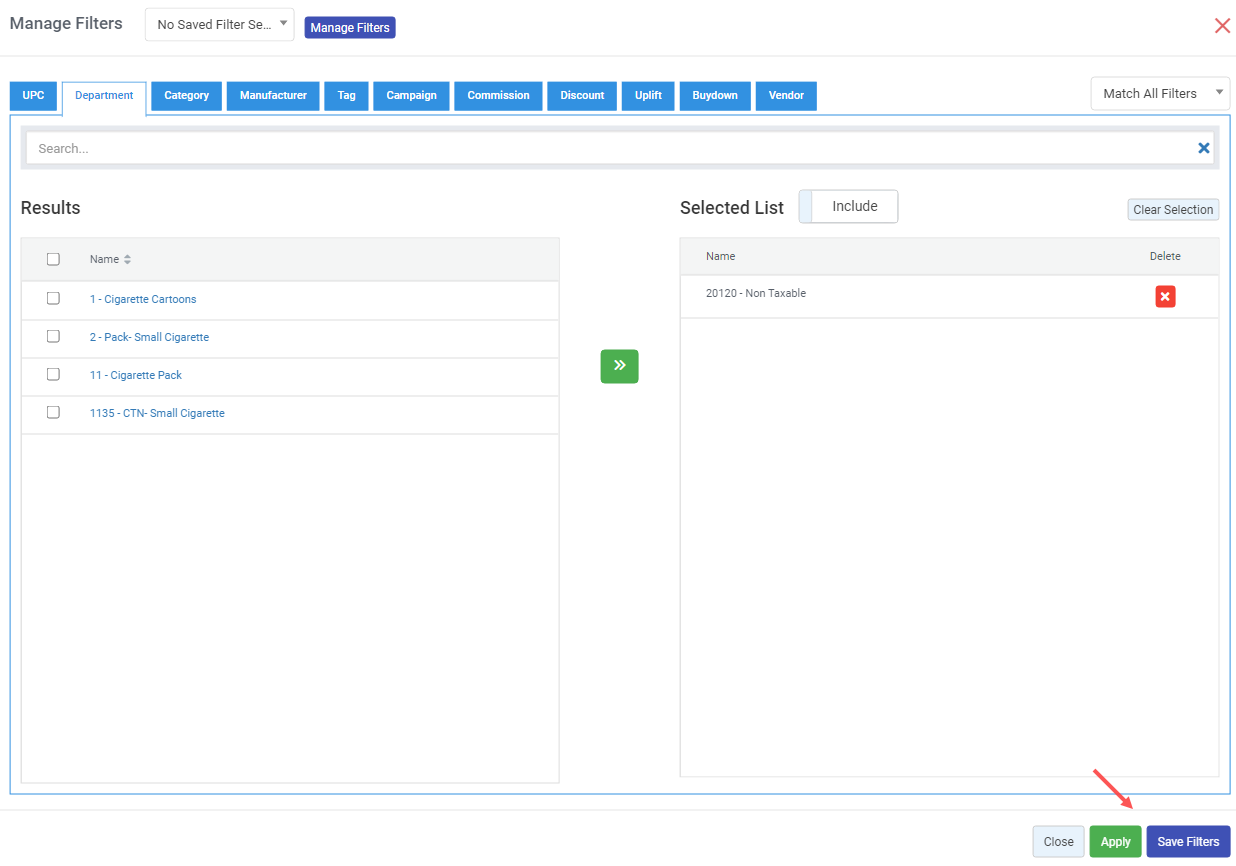The width and height of the screenshot is (1236, 866).
Task: Click the green move-to-selected double arrow button
Action: click(x=619, y=366)
